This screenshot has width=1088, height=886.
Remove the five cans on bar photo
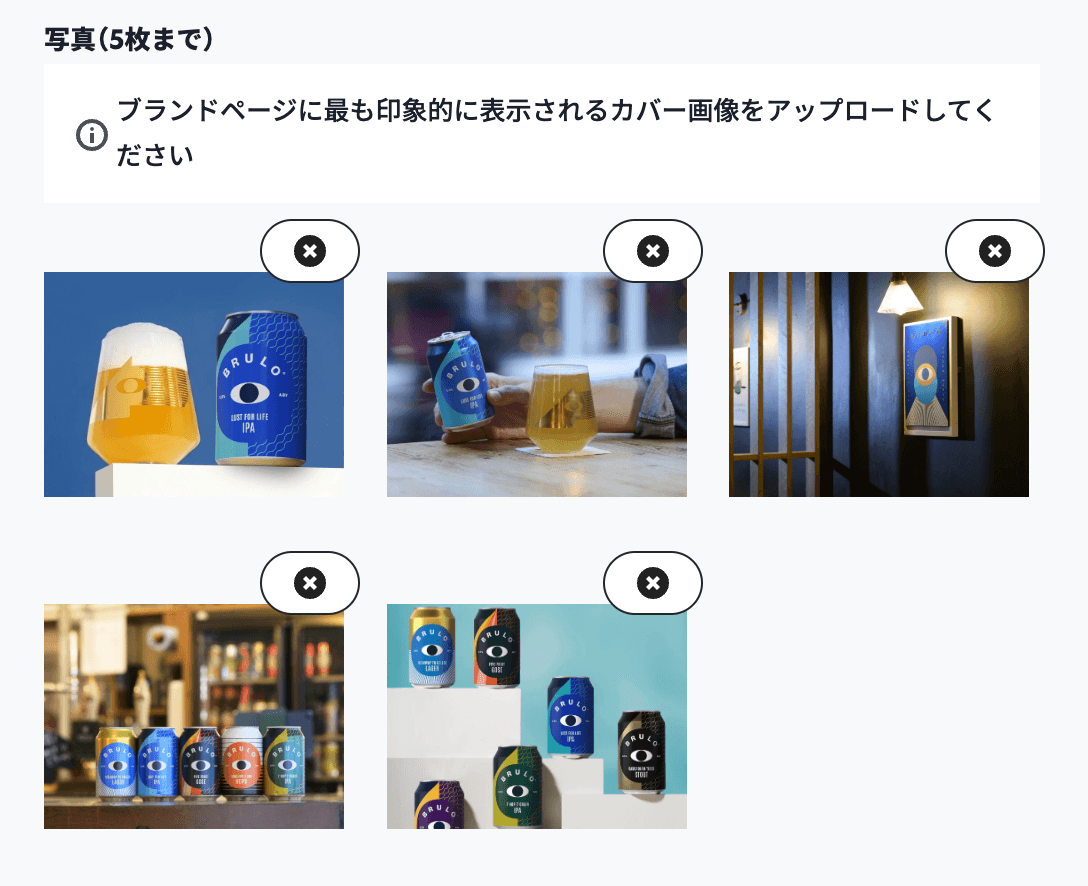(x=309, y=583)
